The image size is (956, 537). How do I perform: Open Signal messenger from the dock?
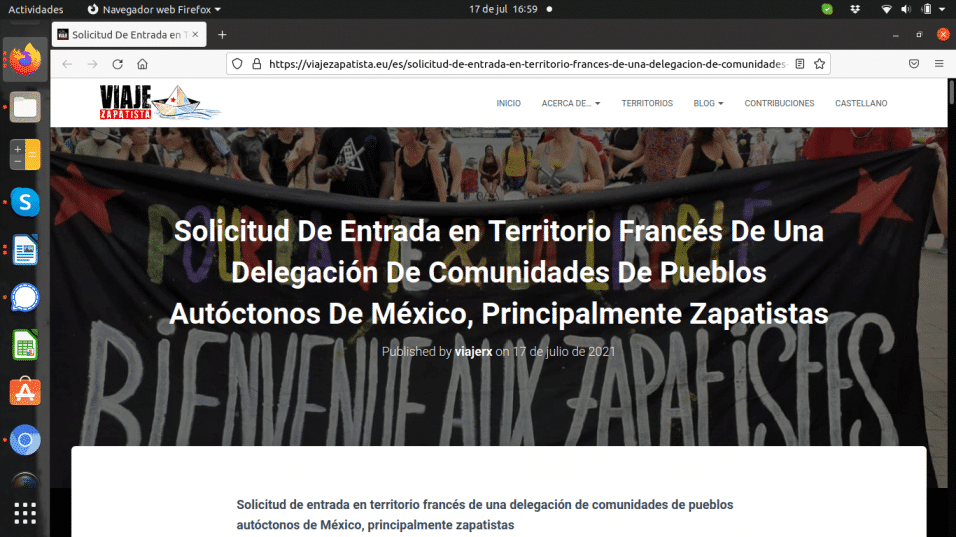pos(25,297)
